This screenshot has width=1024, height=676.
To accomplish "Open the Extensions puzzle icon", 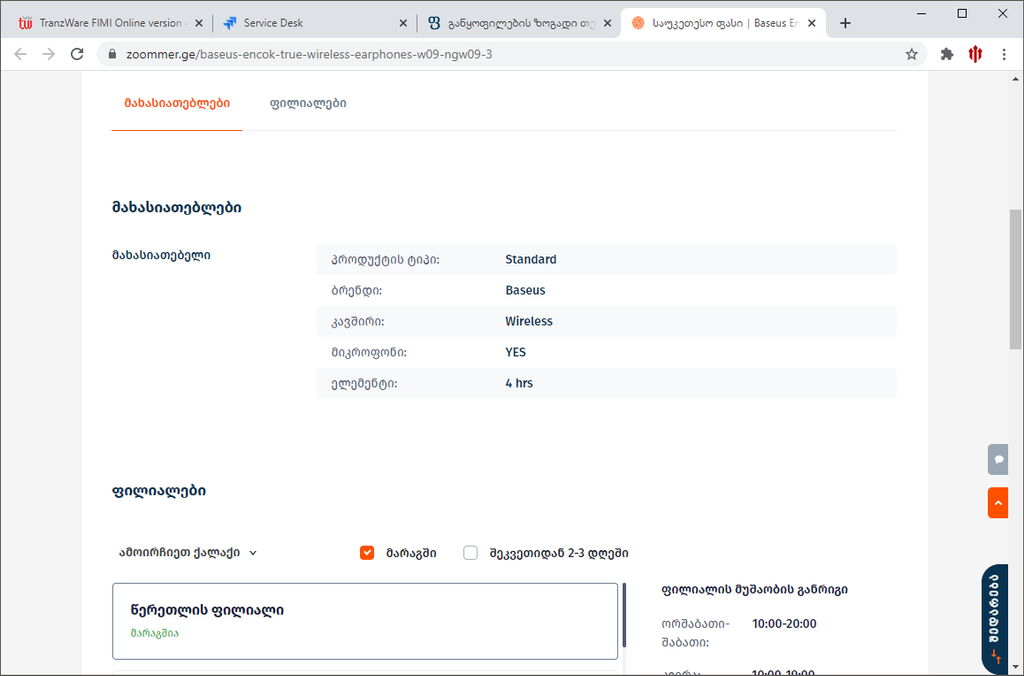I will 947,54.
